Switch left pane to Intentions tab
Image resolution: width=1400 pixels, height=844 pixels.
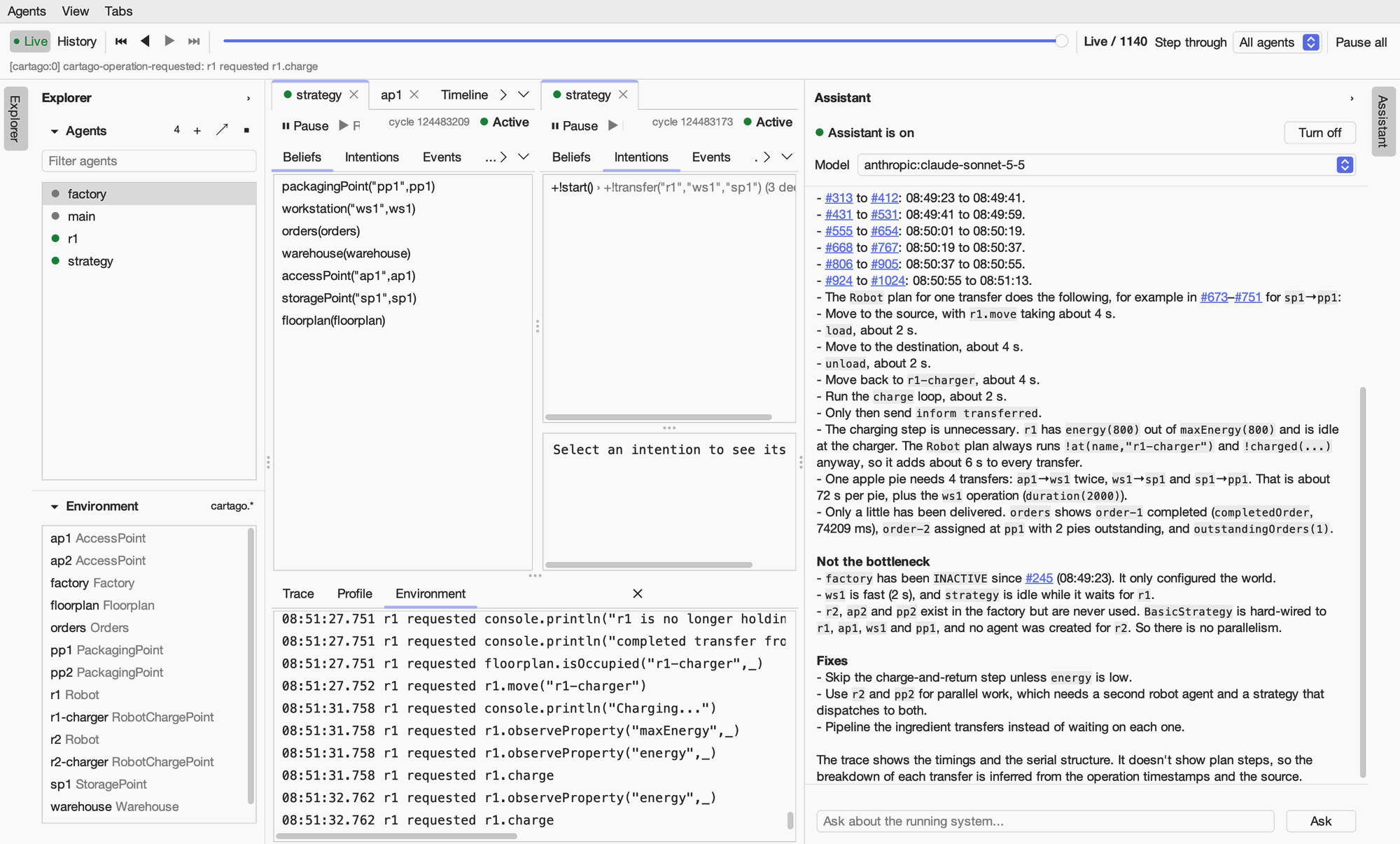[x=372, y=157]
